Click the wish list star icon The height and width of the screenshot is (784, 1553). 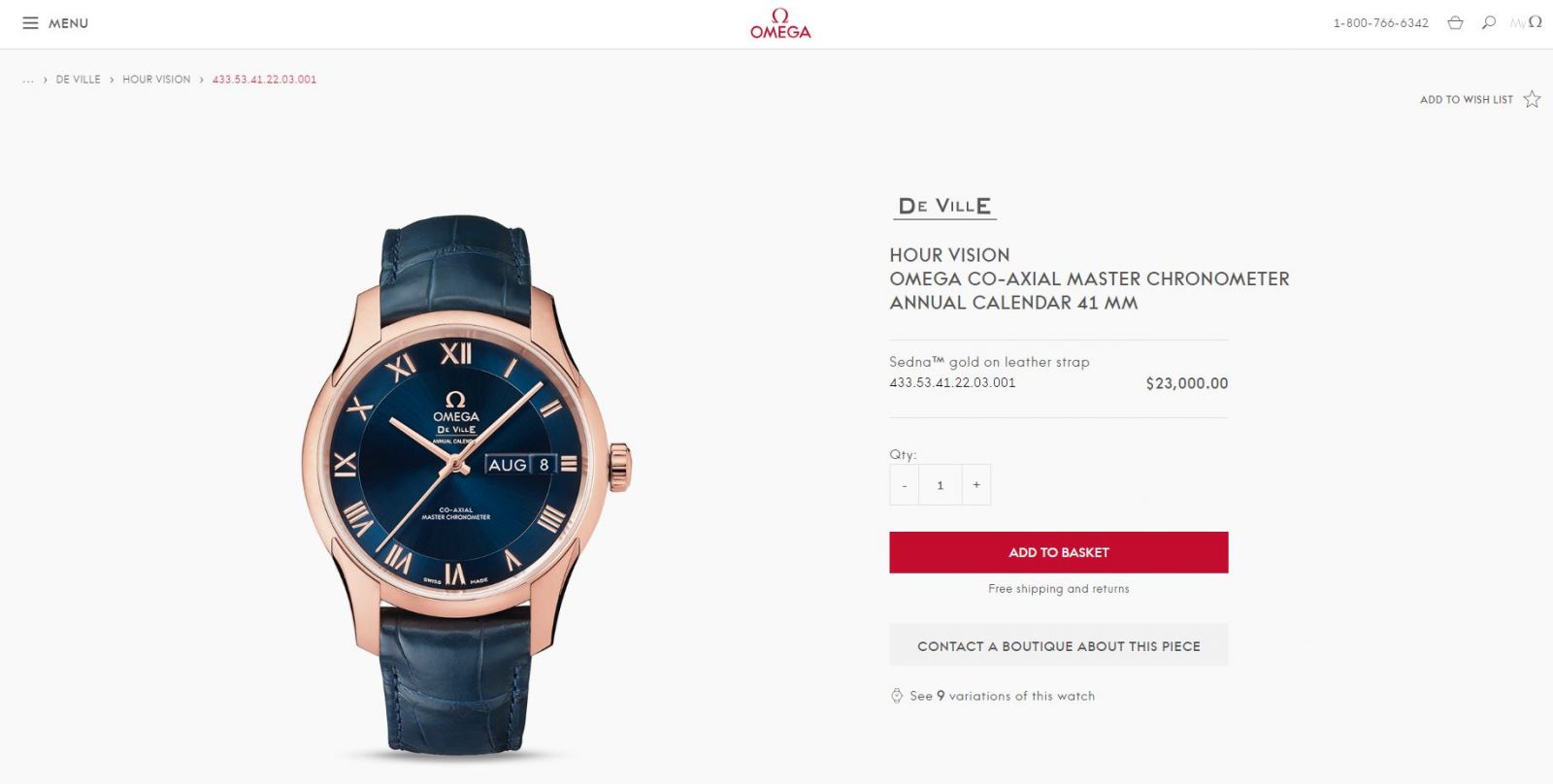pyautogui.click(x=1532, y=99)
